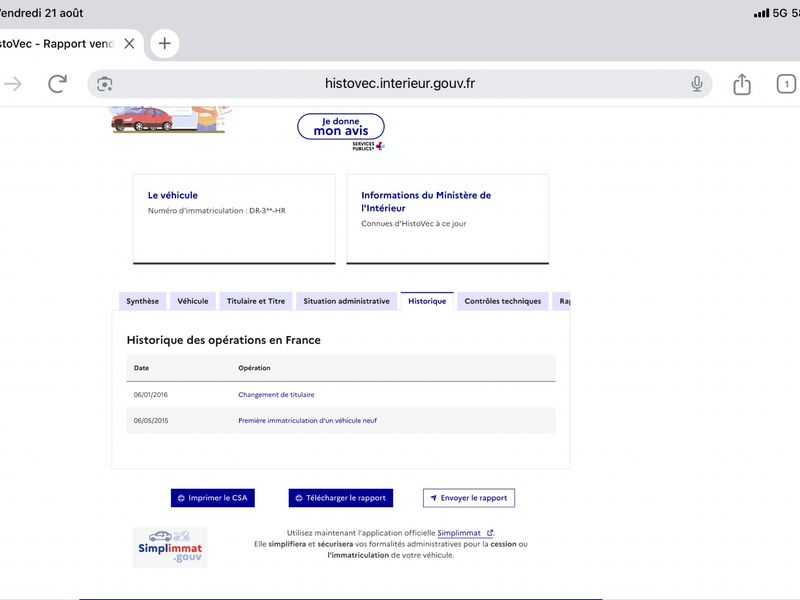Open the share sheet icon
800x600 pixels.
742,84
